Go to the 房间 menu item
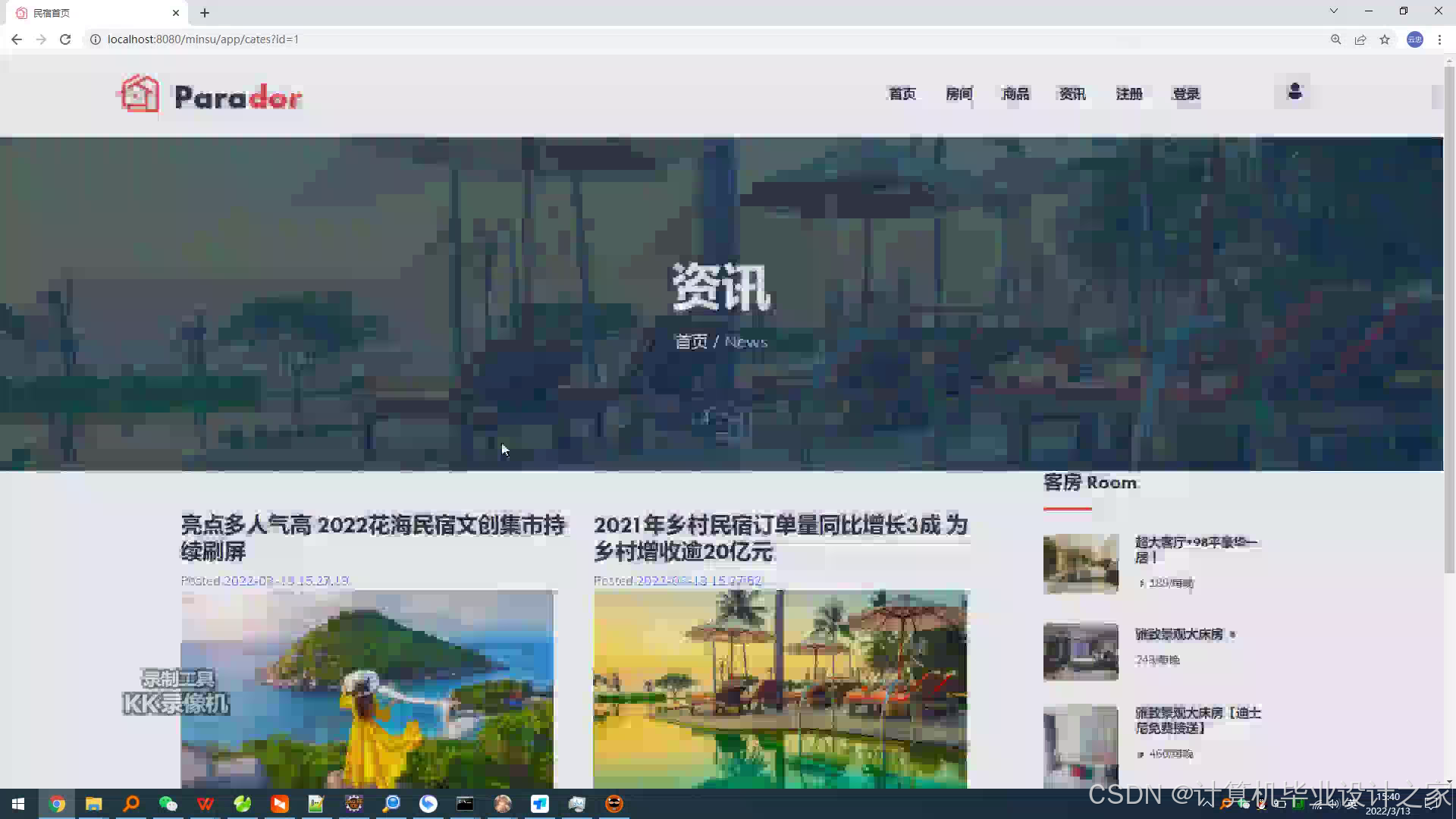This screenshot has width=1456, height=819. tap(959, 94)
